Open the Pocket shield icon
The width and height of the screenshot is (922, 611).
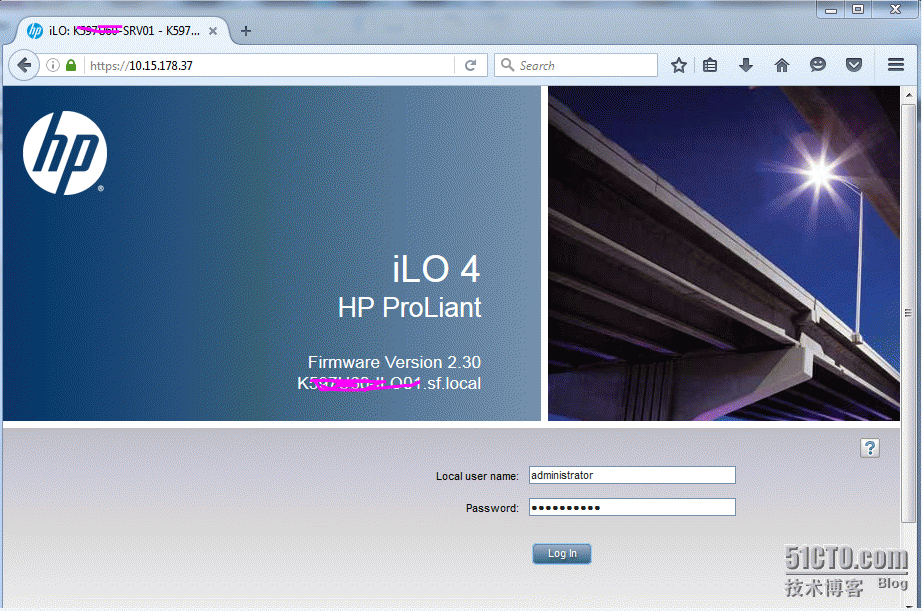click(x=854, y=65)
